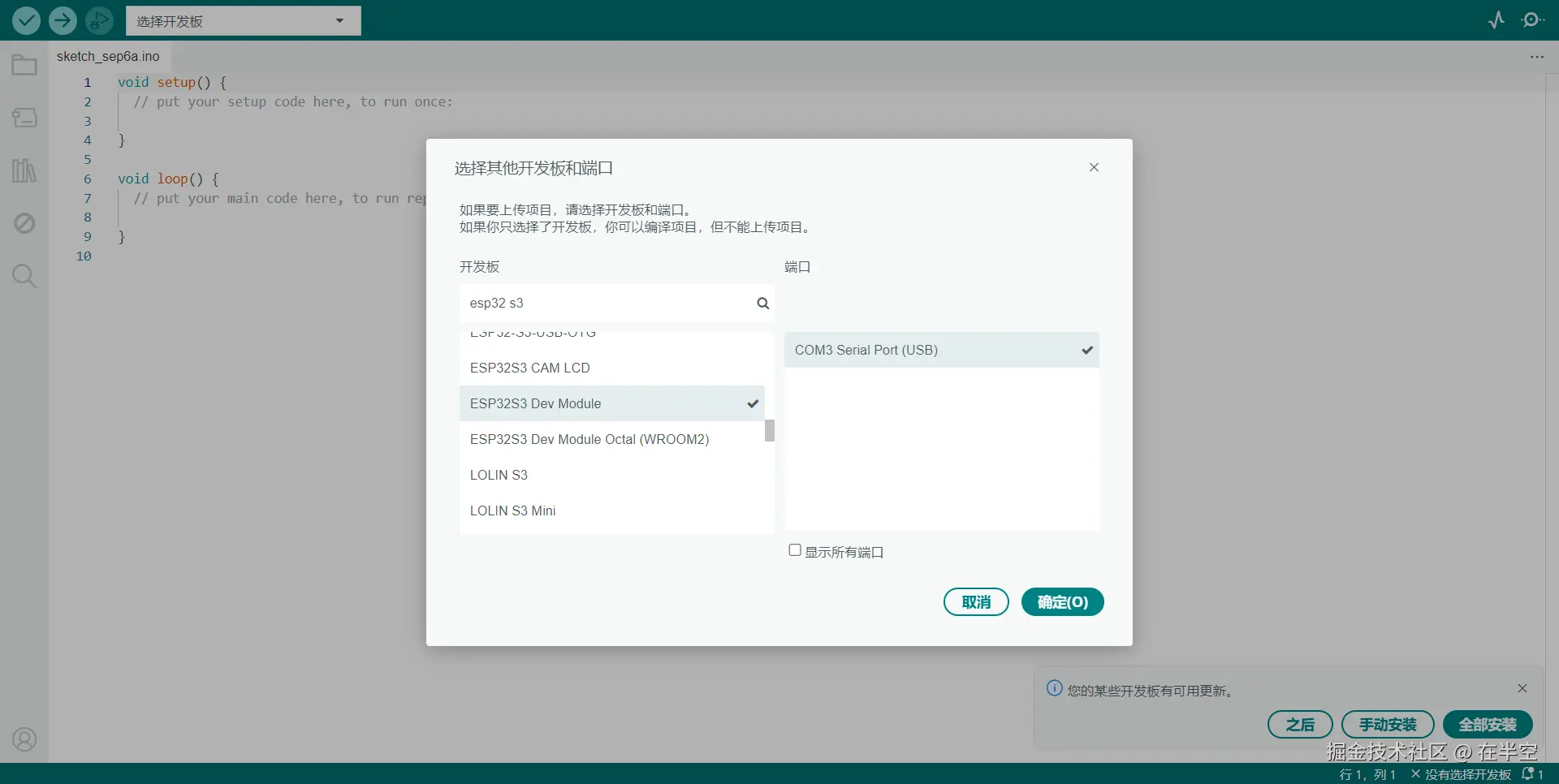1559x784 pixels.
Task: Open the Serial Monitor icon
Action: 1534,20
